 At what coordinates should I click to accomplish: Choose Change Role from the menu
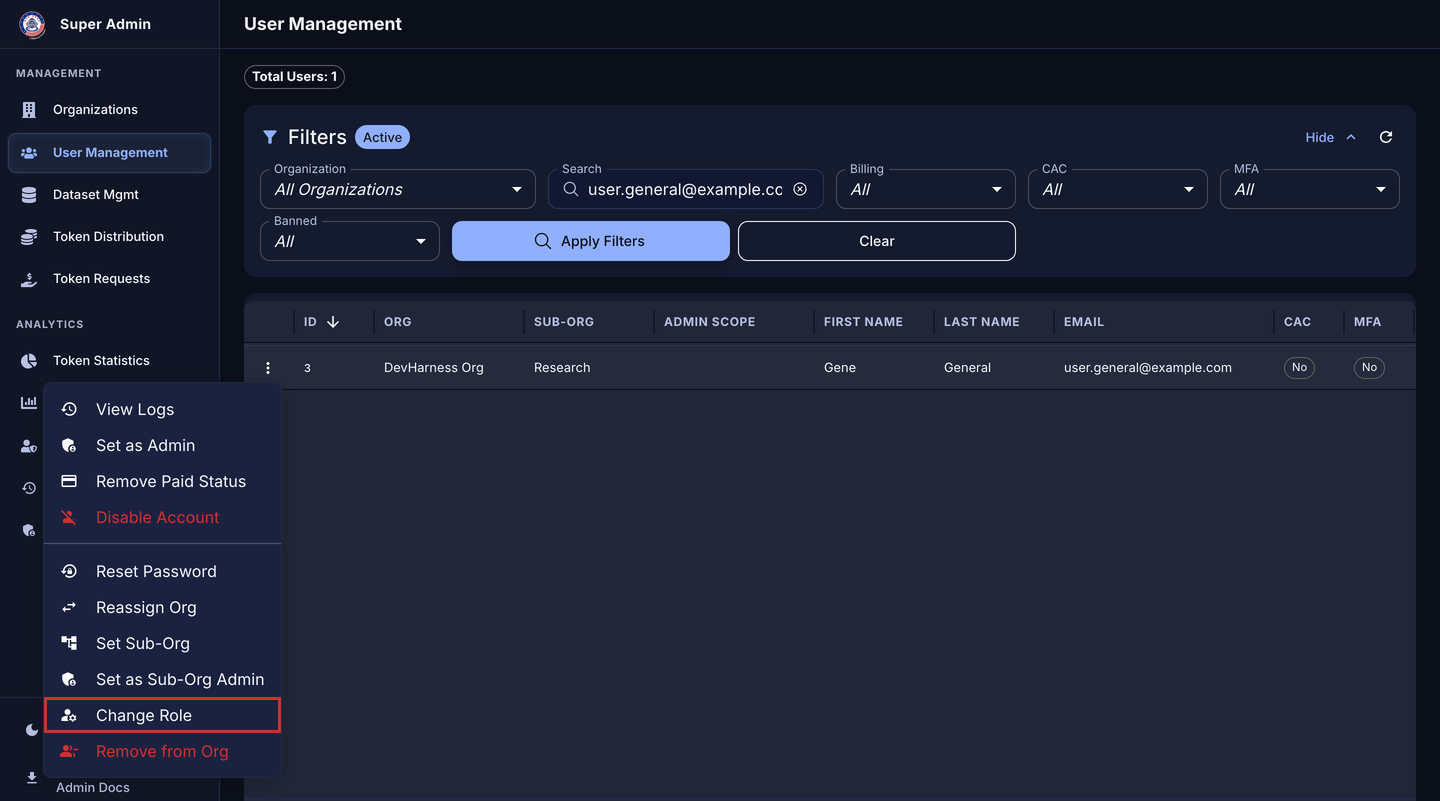pos(162,715)
